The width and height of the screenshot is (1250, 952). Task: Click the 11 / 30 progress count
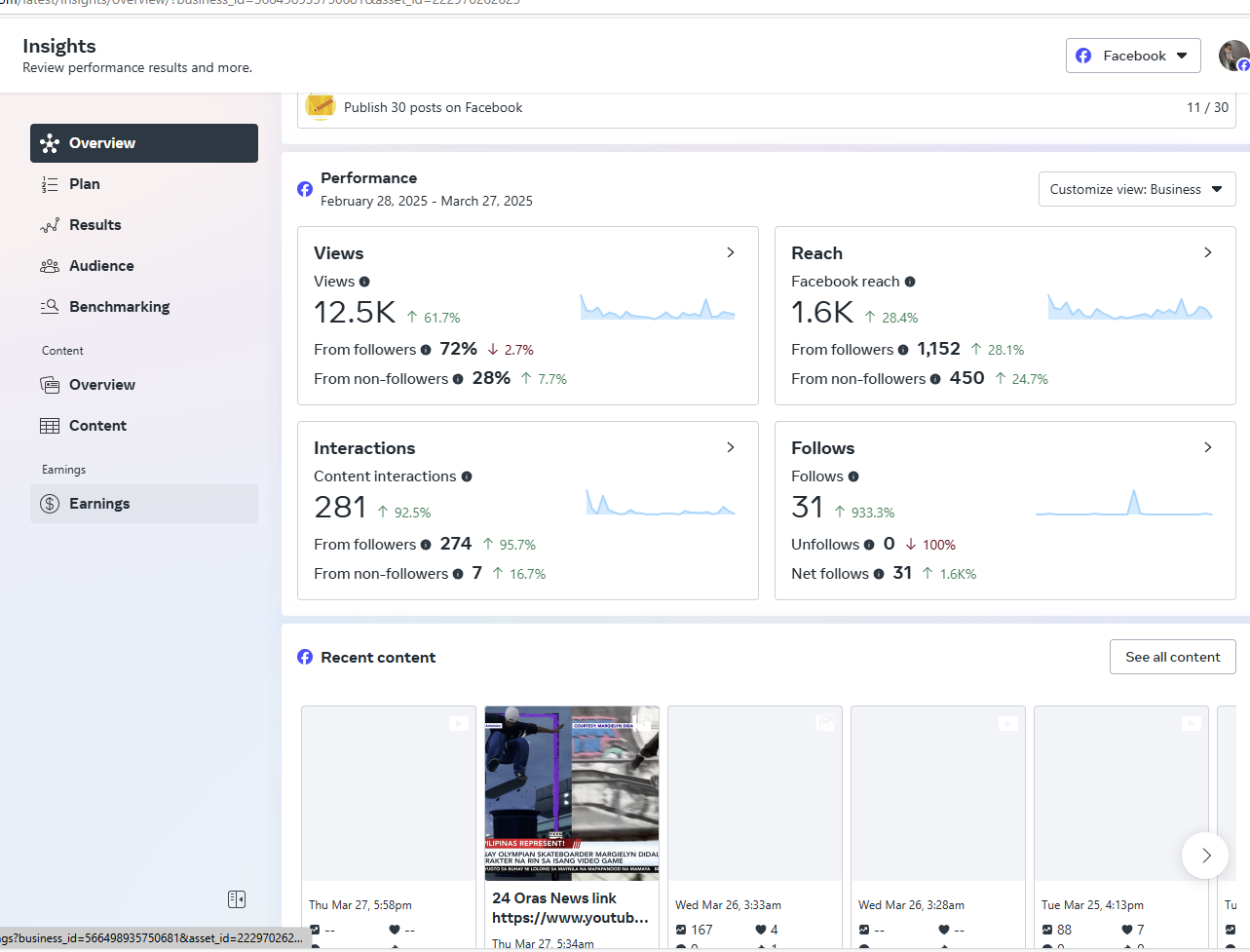pyautogui.click(x=1207, y=107)
